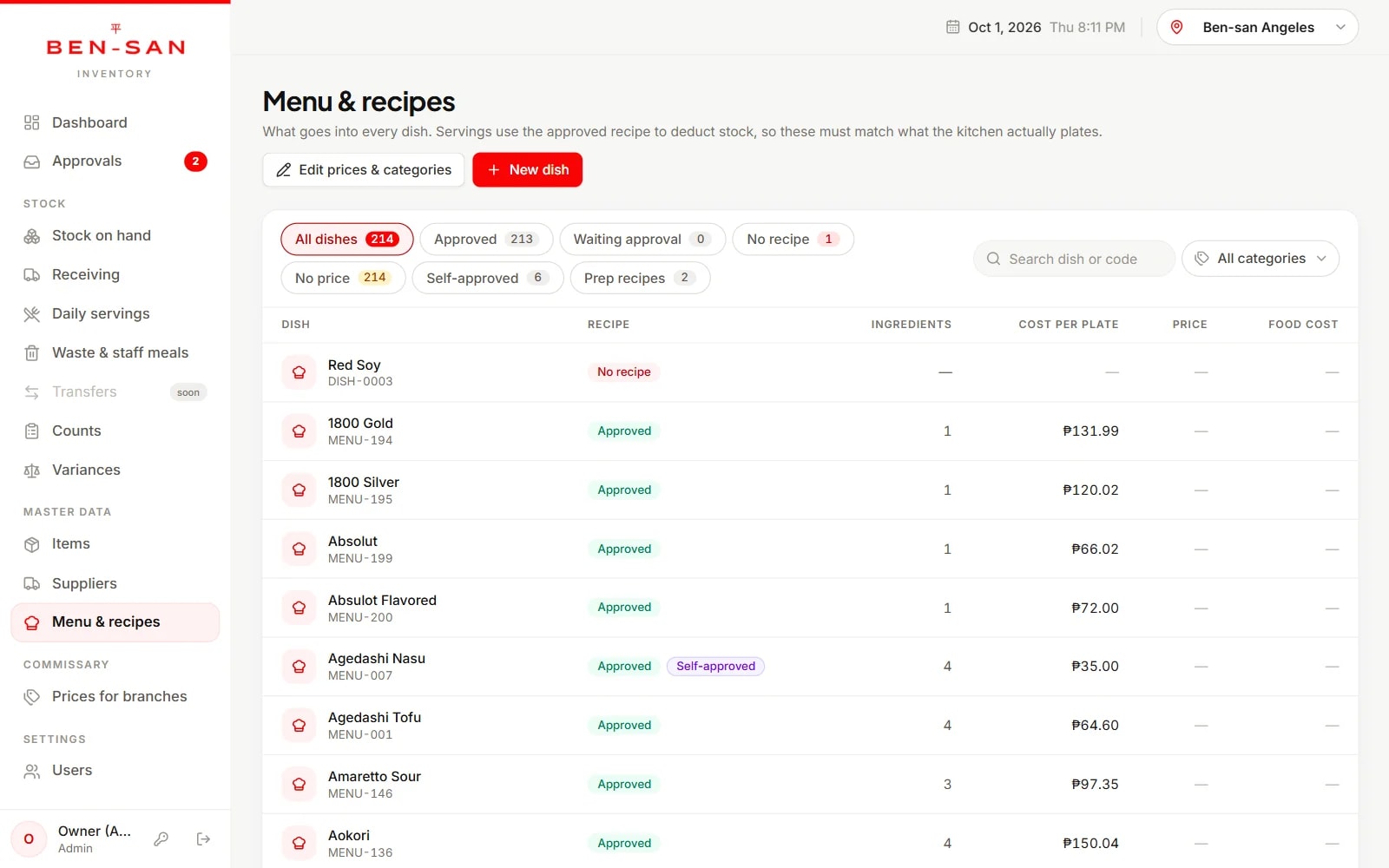Click the ₱120.02 cost for 1800 Silver
Image resolution: width=1389 pixels, height=868 pixels.
click(1090, 490)
